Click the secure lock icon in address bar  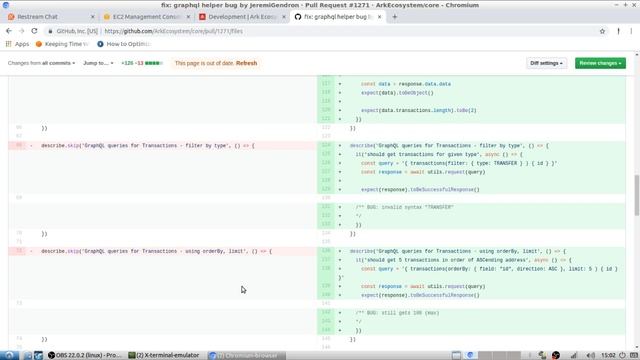[x=50, y=31]
